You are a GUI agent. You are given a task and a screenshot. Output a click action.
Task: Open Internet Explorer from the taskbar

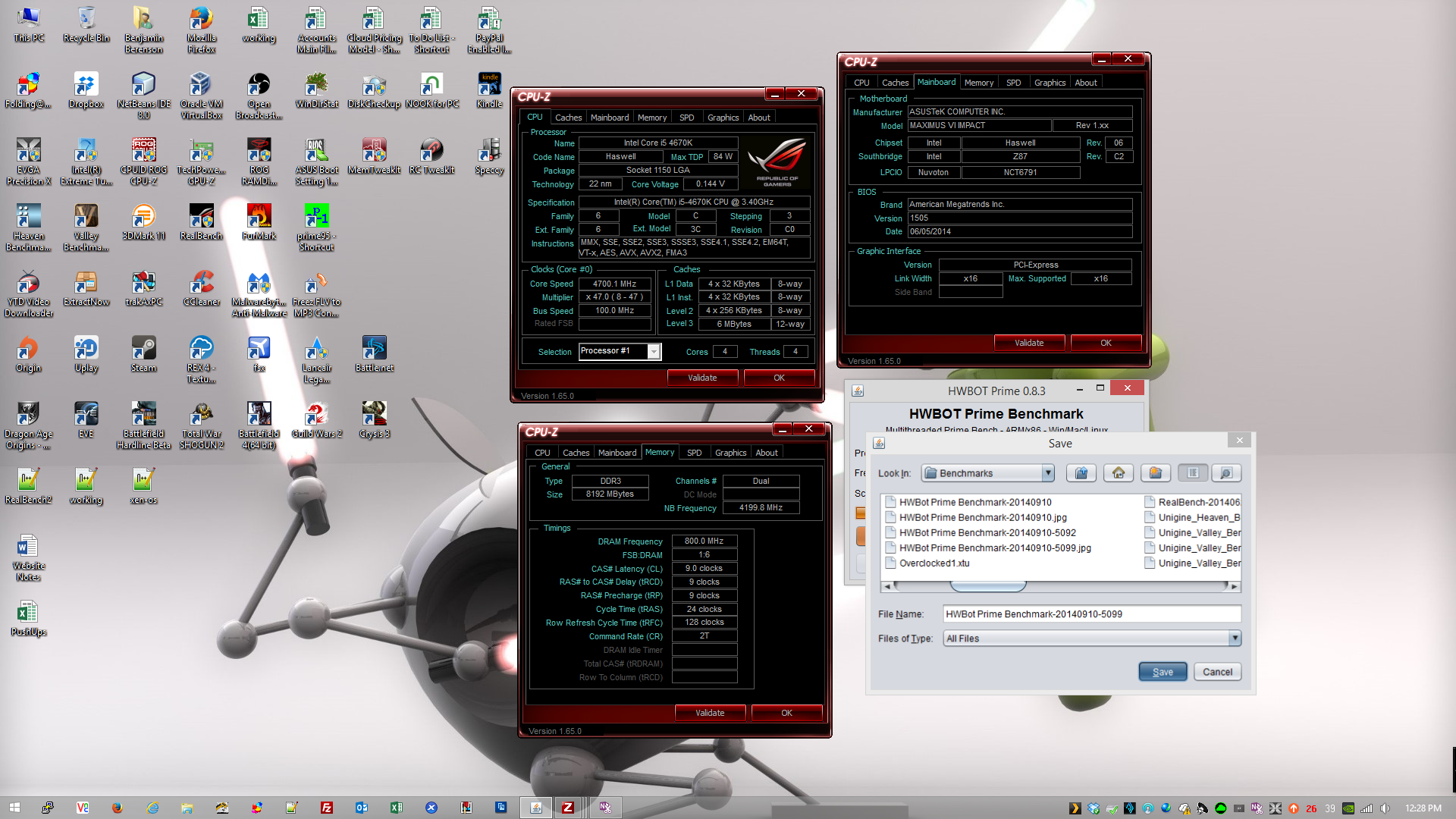[x=152, y=808]
